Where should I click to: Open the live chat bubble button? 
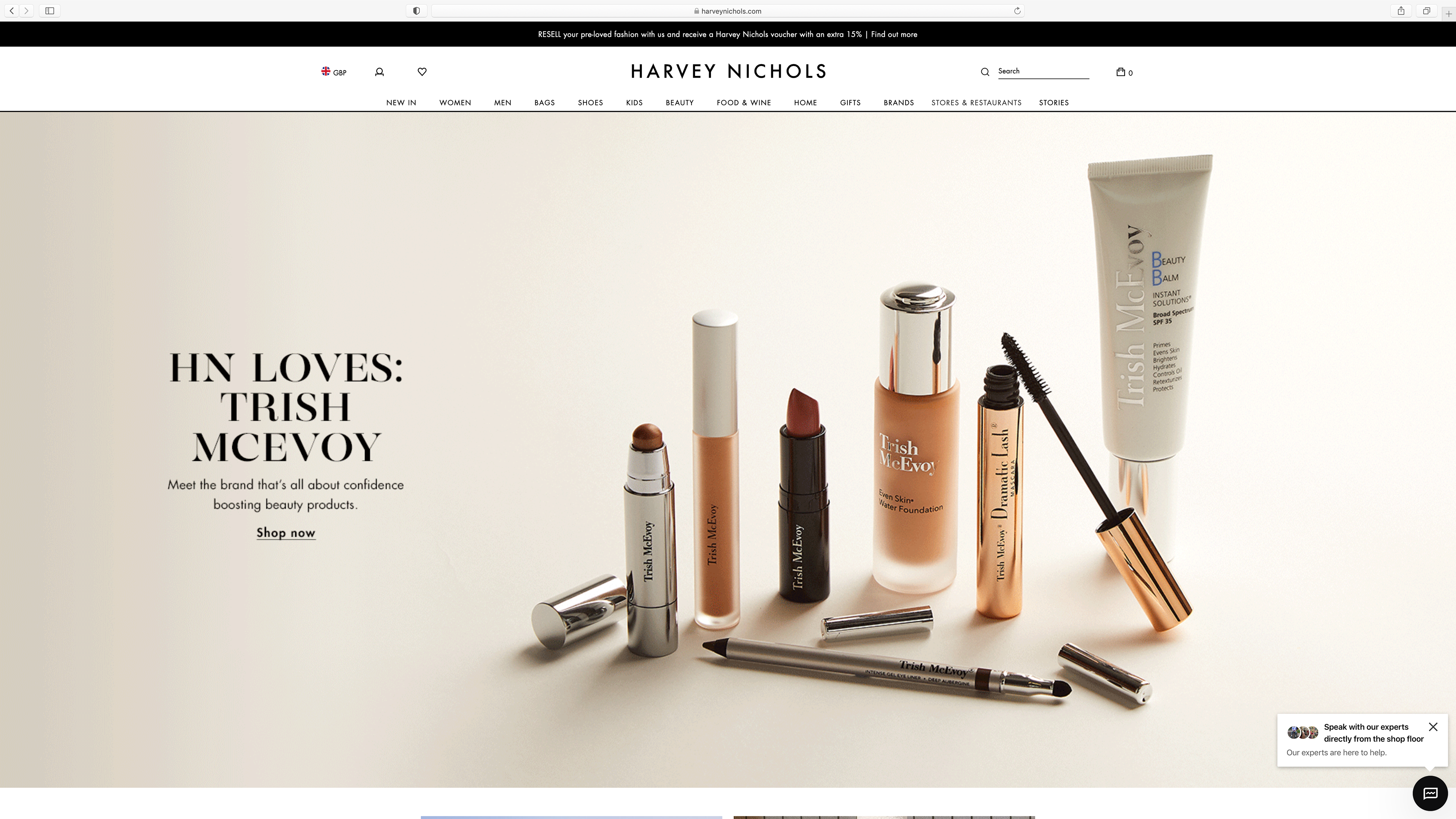point(1429,794)
